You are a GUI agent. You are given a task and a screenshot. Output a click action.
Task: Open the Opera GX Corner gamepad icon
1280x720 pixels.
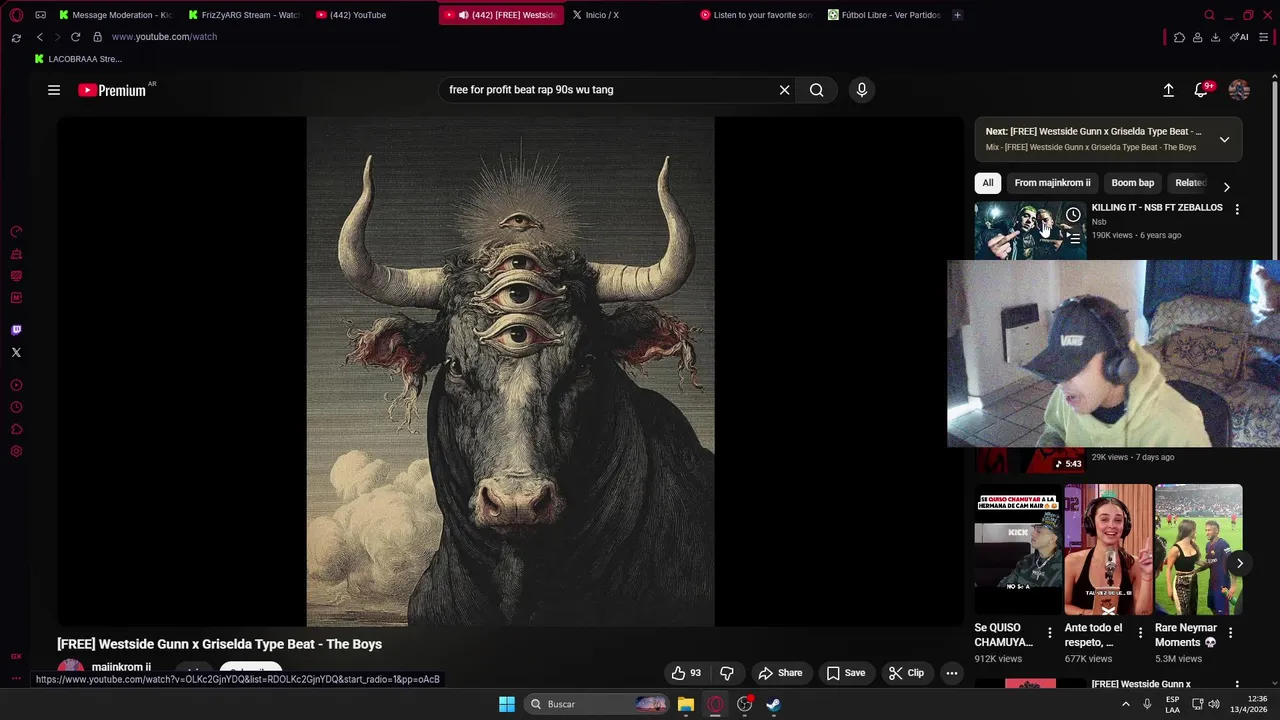[40, 15]
